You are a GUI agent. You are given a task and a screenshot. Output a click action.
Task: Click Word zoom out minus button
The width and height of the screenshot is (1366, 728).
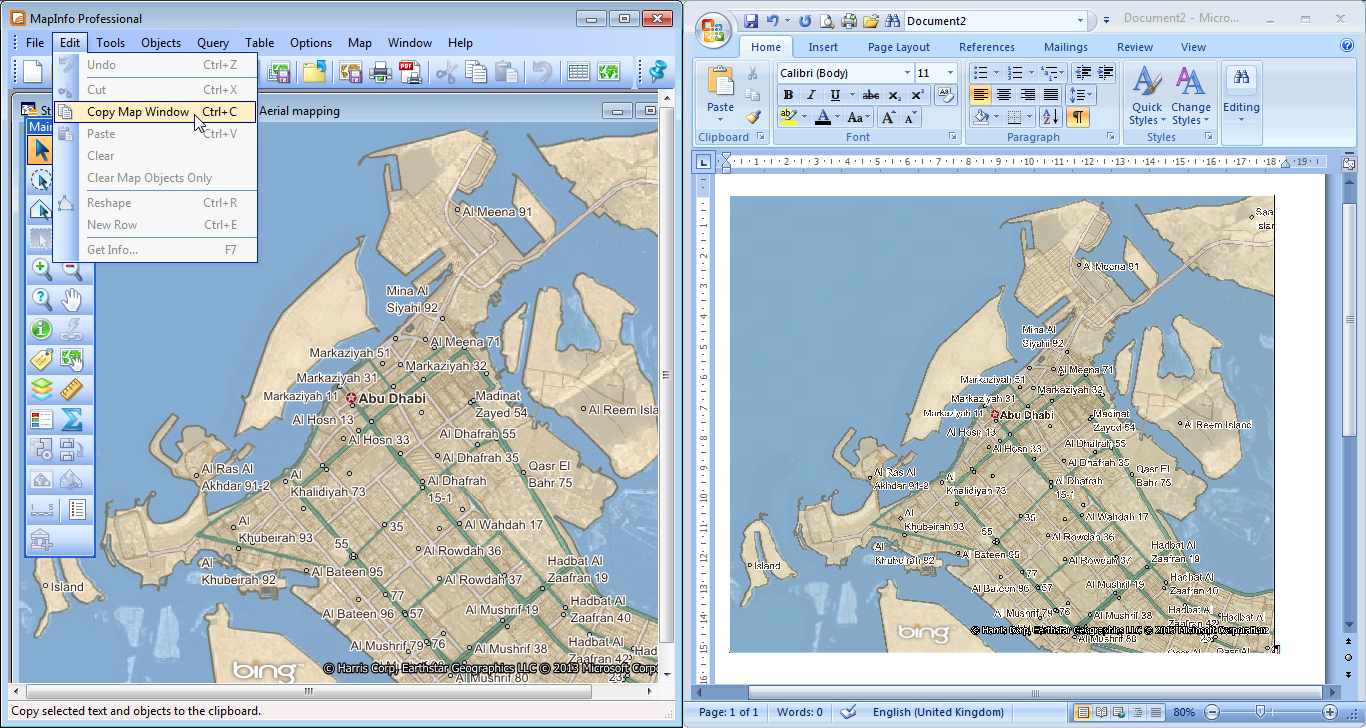click(1212, 712)
